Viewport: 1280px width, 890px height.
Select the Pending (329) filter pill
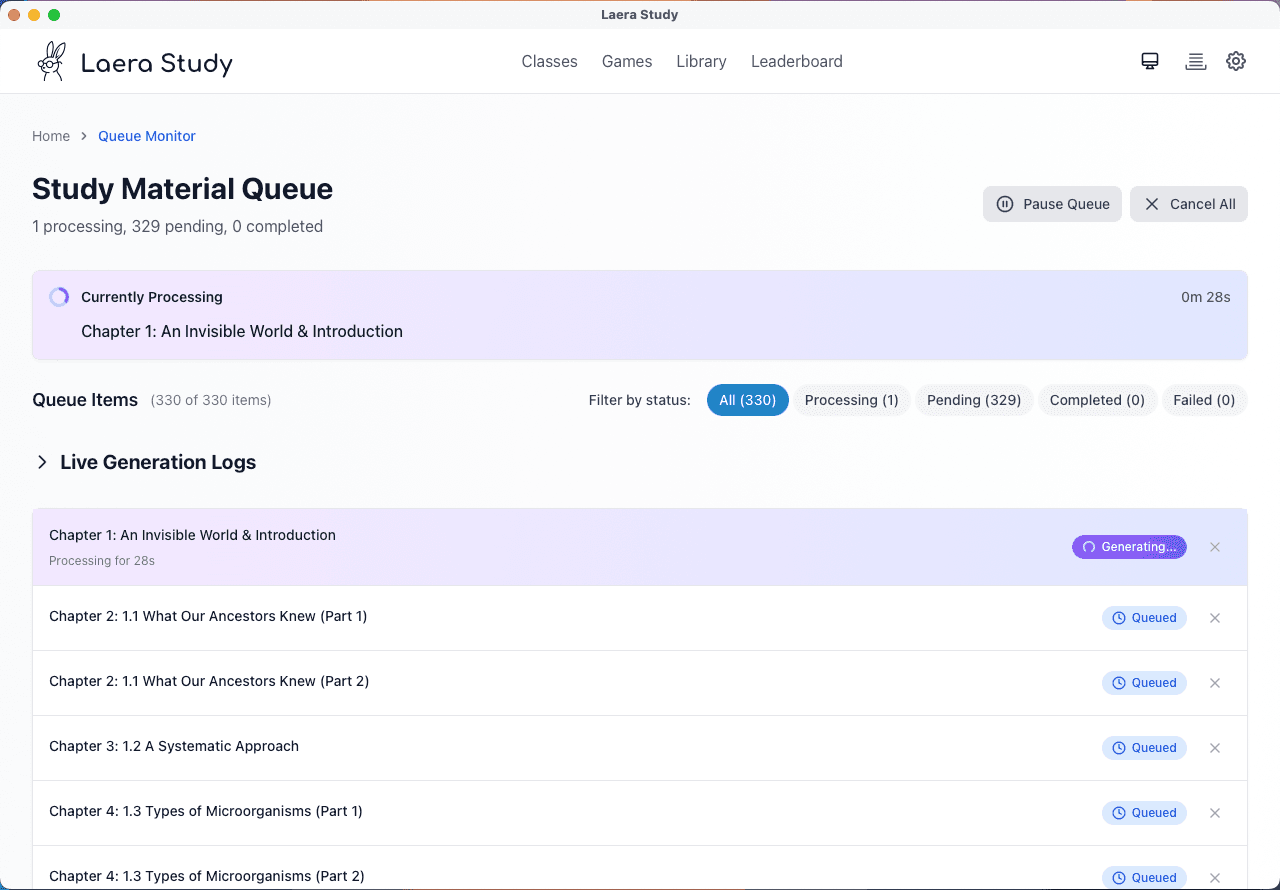click(x=974, y=400)
